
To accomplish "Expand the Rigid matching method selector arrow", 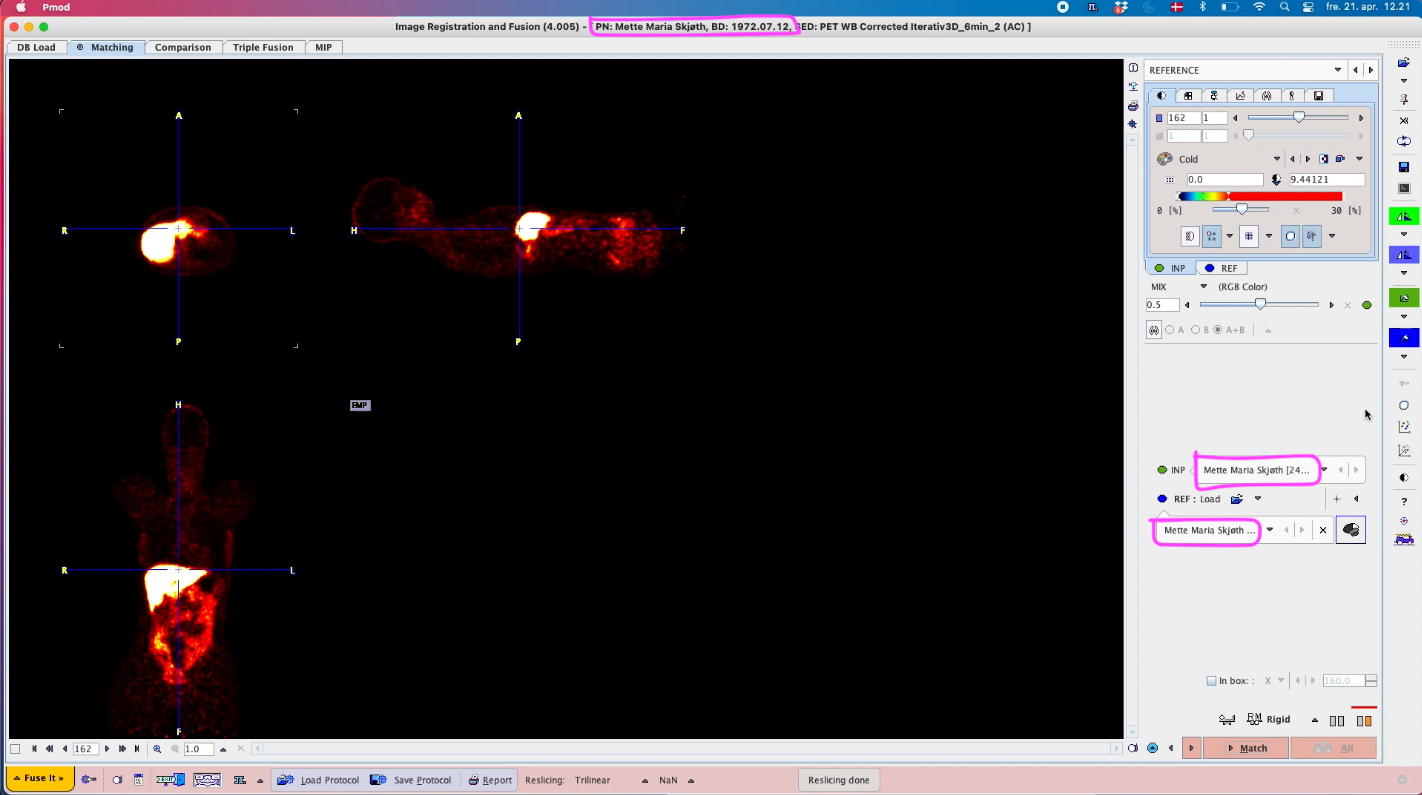I will tap(1315, 720).
